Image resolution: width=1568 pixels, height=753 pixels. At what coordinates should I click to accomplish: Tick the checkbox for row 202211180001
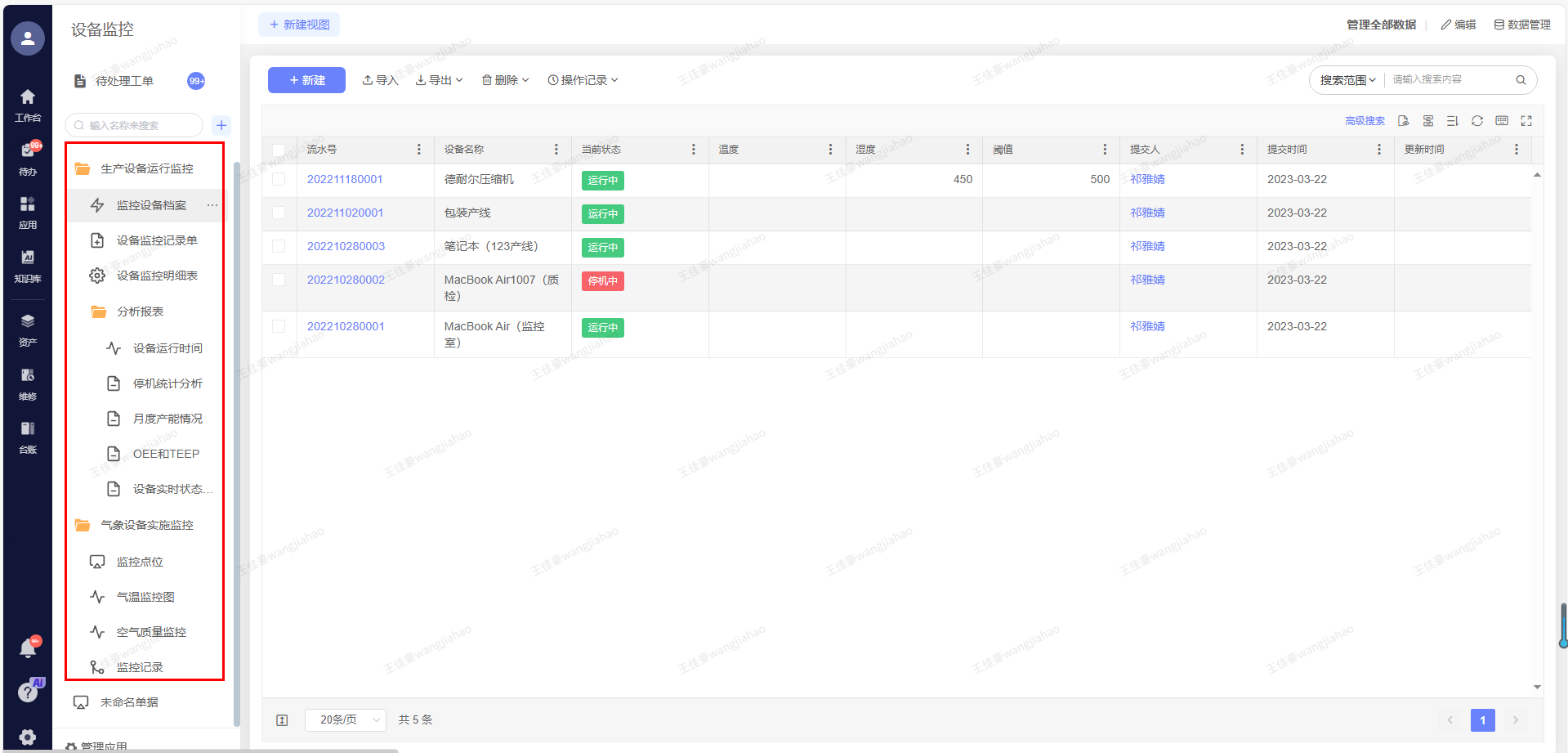[x=279, y=180]
